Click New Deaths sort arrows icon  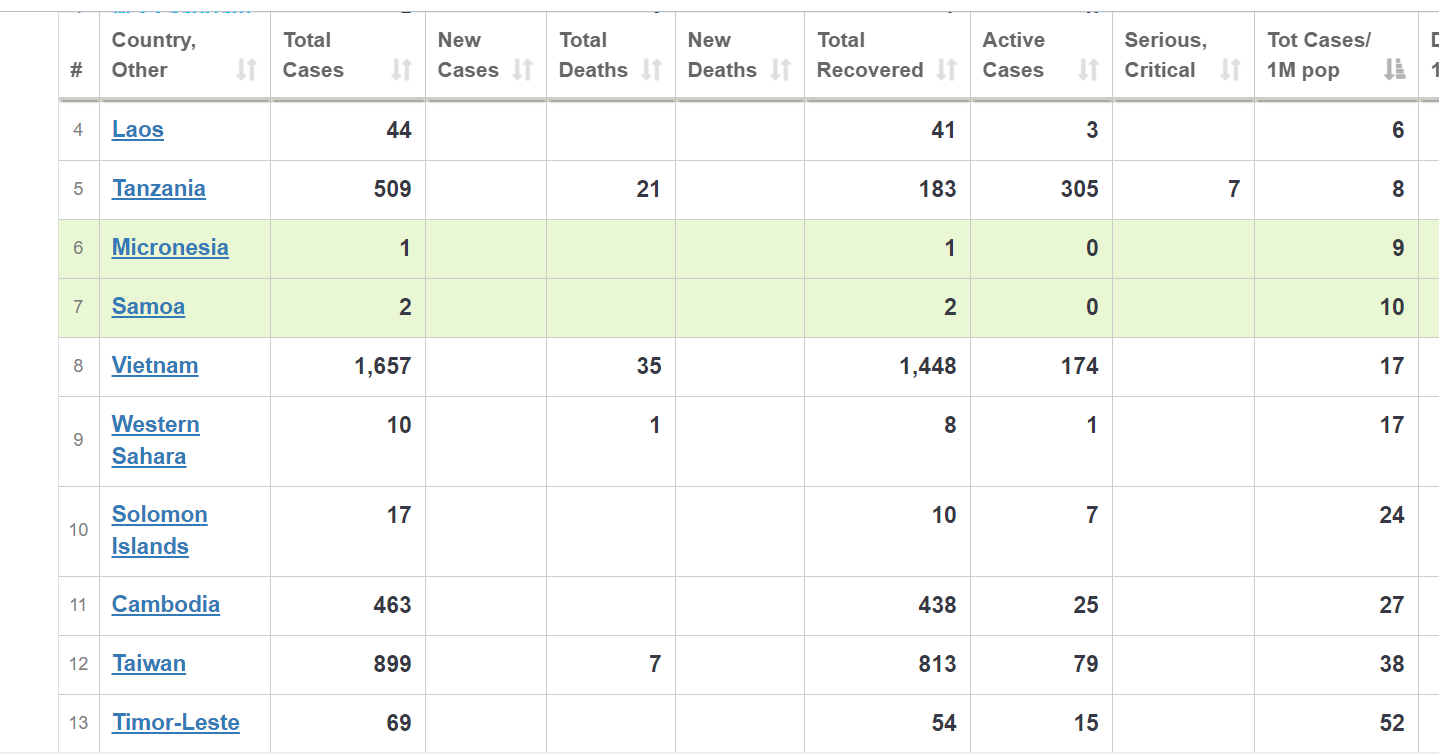pos(780,70)
